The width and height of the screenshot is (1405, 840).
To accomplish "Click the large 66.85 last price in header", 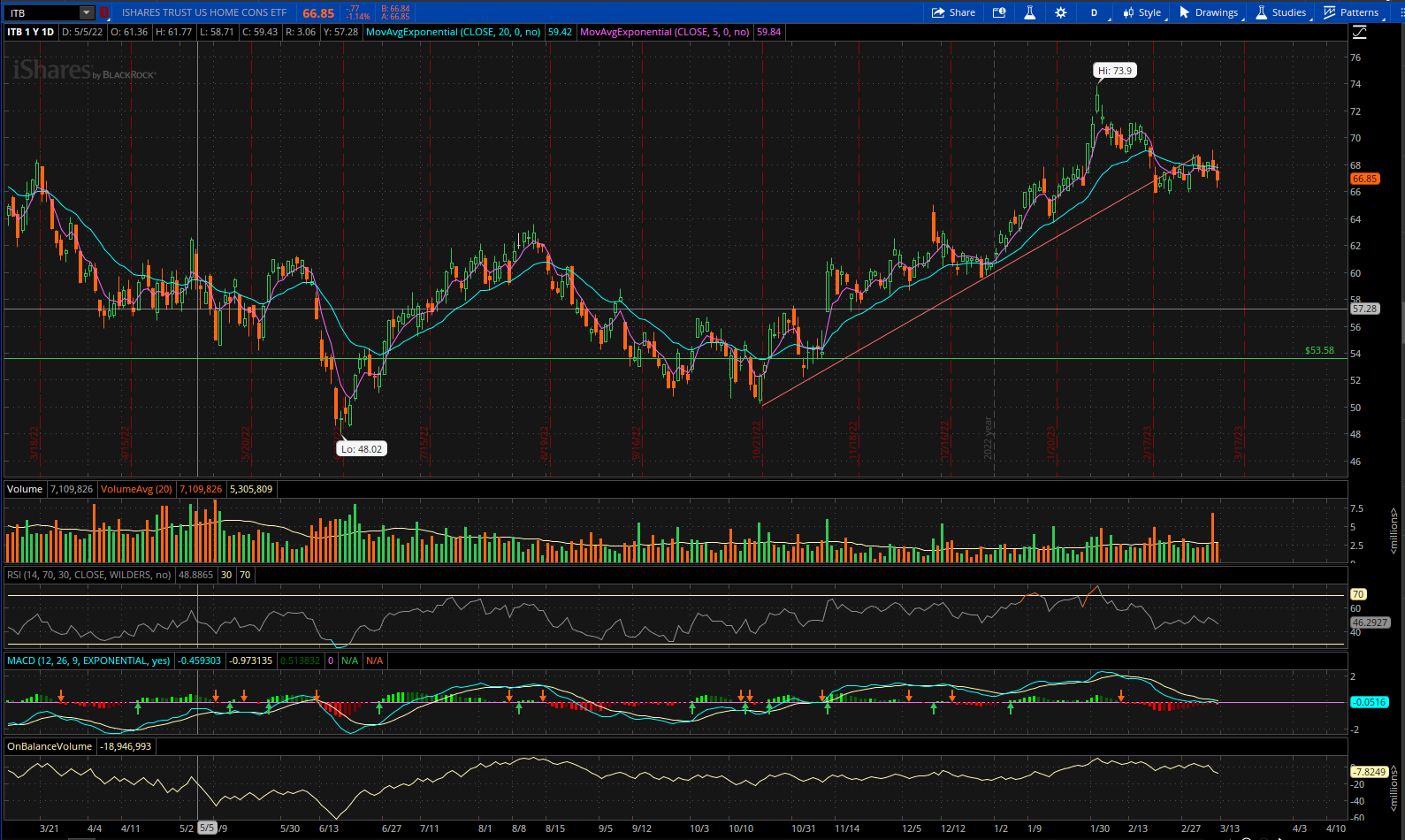I will pos(318,12).
